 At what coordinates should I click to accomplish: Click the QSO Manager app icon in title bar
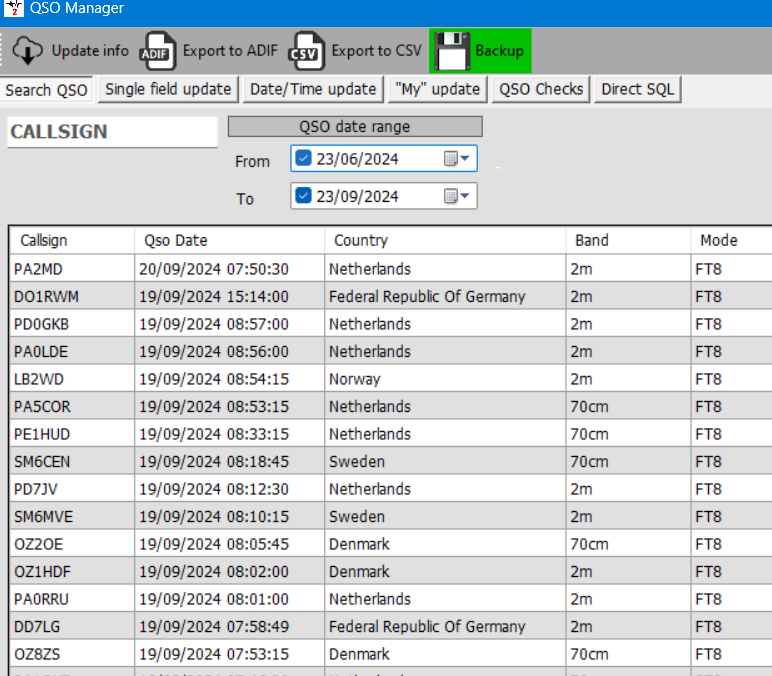click(14, 7)
